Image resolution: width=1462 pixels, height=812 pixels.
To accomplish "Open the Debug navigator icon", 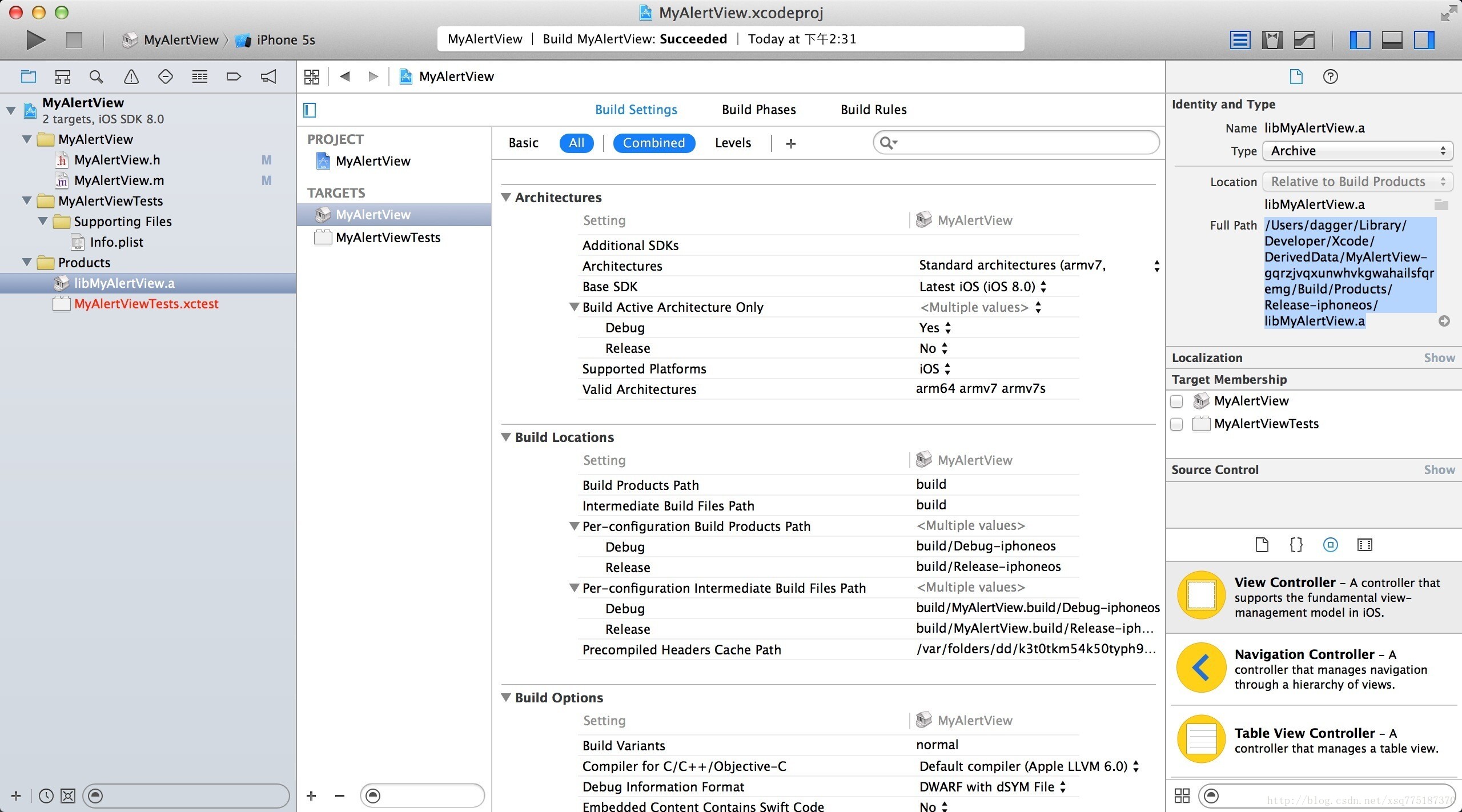I will pos(200,77).
